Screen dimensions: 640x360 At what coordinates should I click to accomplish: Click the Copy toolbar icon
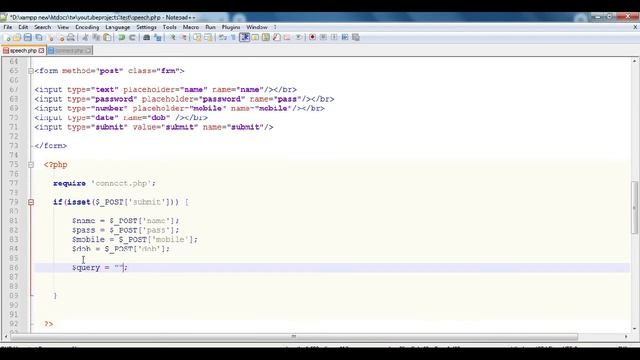coord(96,38)
